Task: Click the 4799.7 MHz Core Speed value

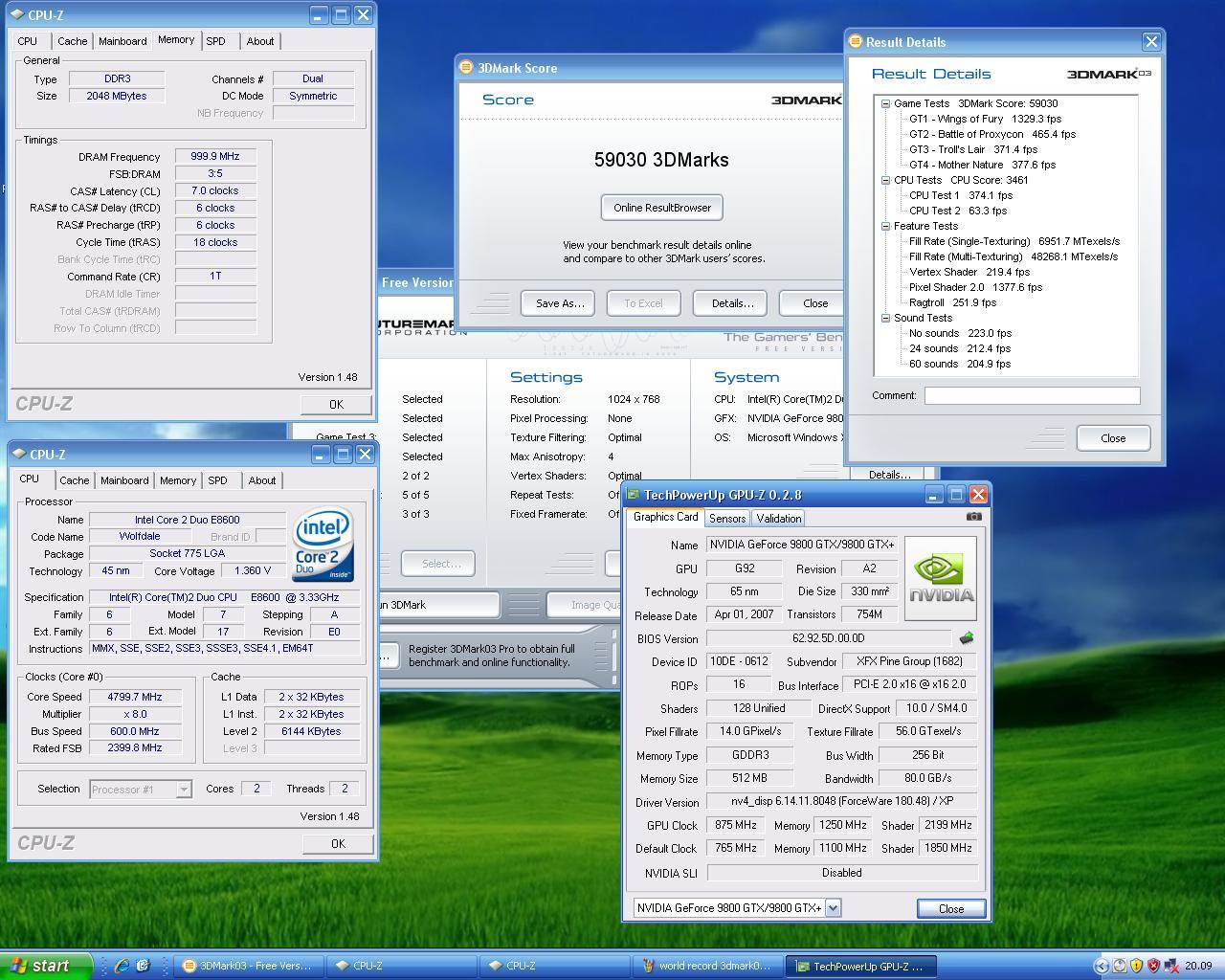Action: (x=135, y=697)
